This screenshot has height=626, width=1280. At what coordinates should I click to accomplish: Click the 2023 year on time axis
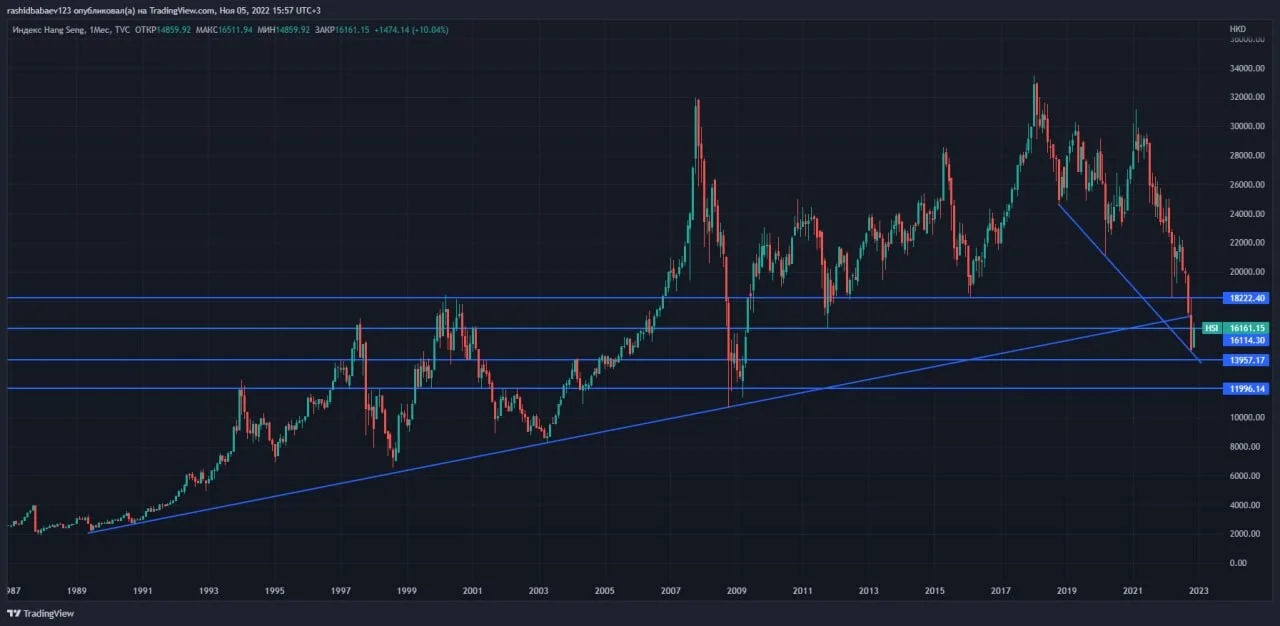(1199, 591)
